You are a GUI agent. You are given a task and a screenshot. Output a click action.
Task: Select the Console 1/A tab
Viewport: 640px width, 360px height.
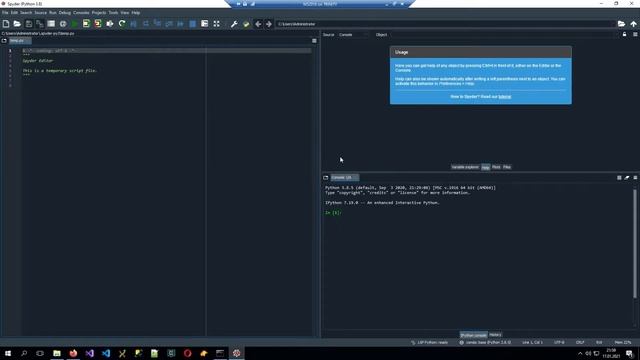(344, 178)
